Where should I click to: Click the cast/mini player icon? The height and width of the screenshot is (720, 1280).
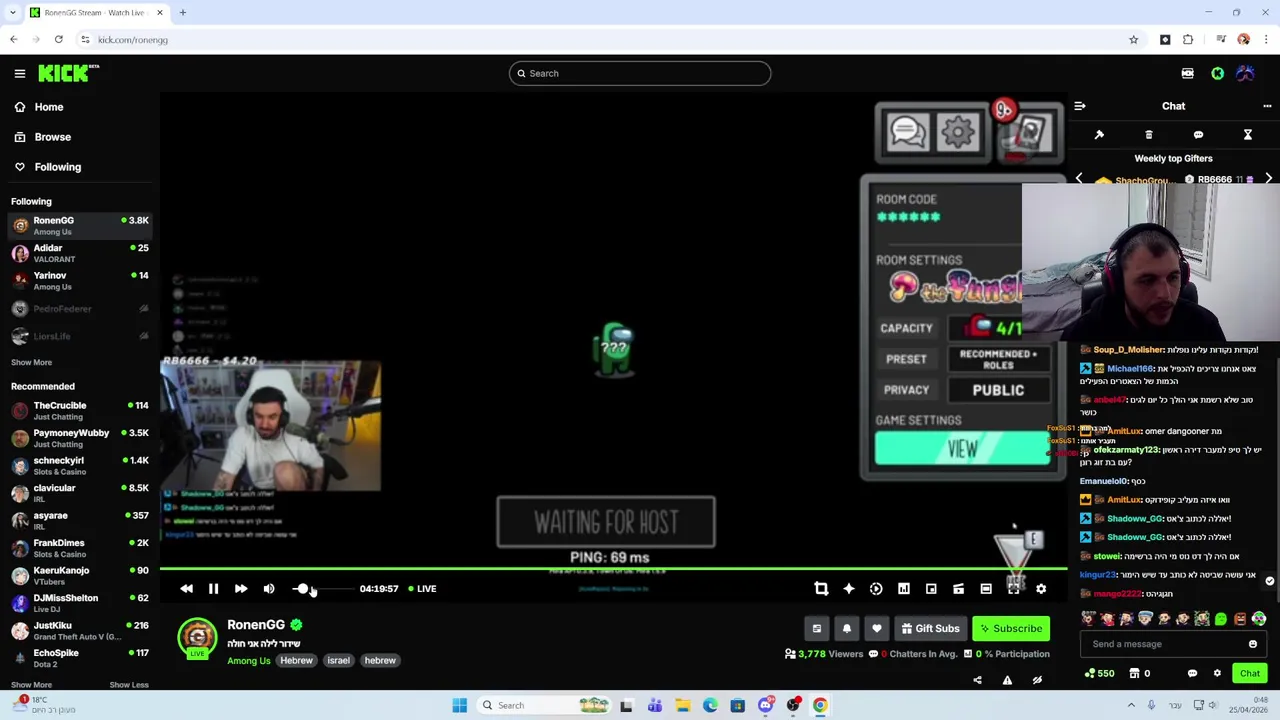coord(958,589)
